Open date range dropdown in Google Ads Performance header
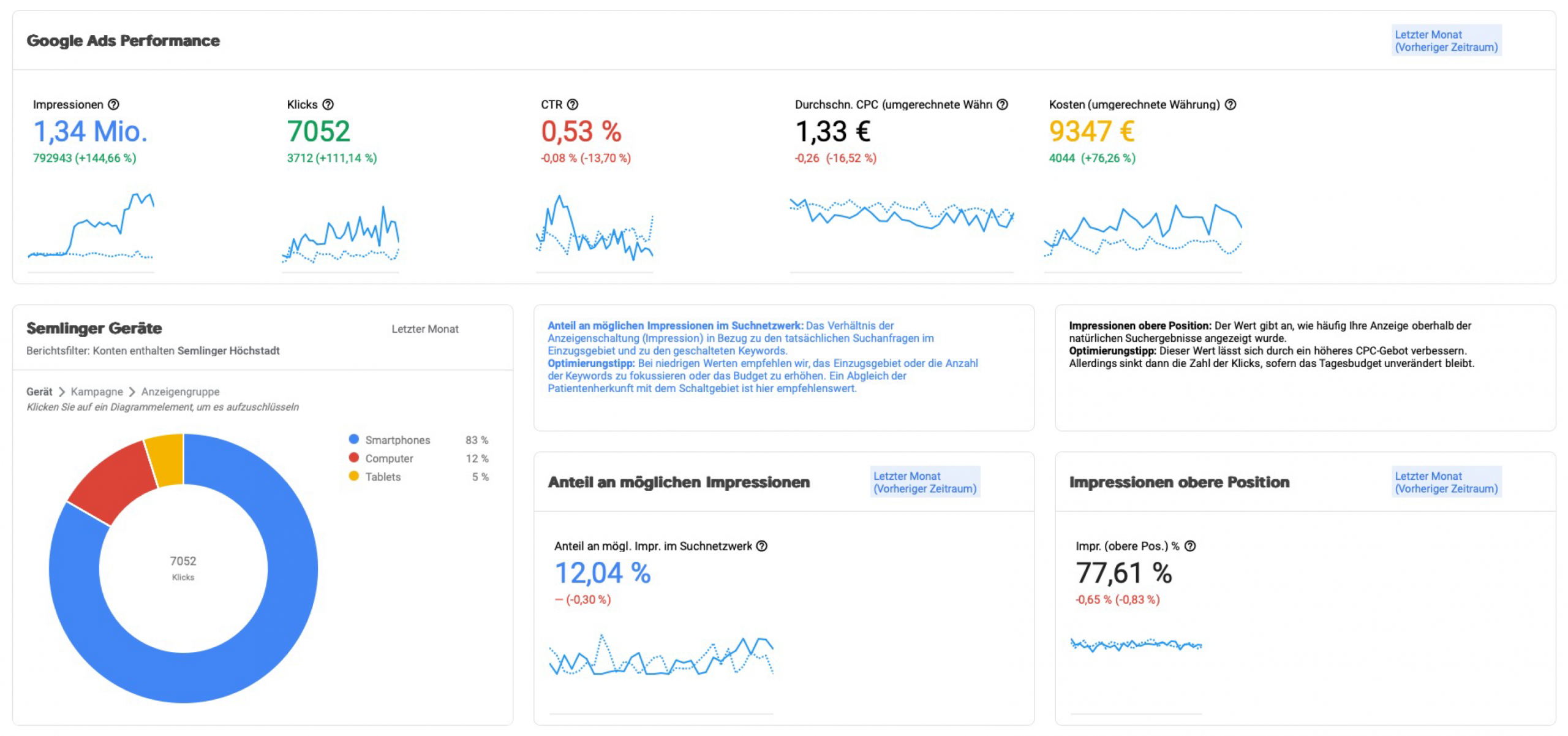Viewport: 1568px width, 736px height. click(1445, 40)
